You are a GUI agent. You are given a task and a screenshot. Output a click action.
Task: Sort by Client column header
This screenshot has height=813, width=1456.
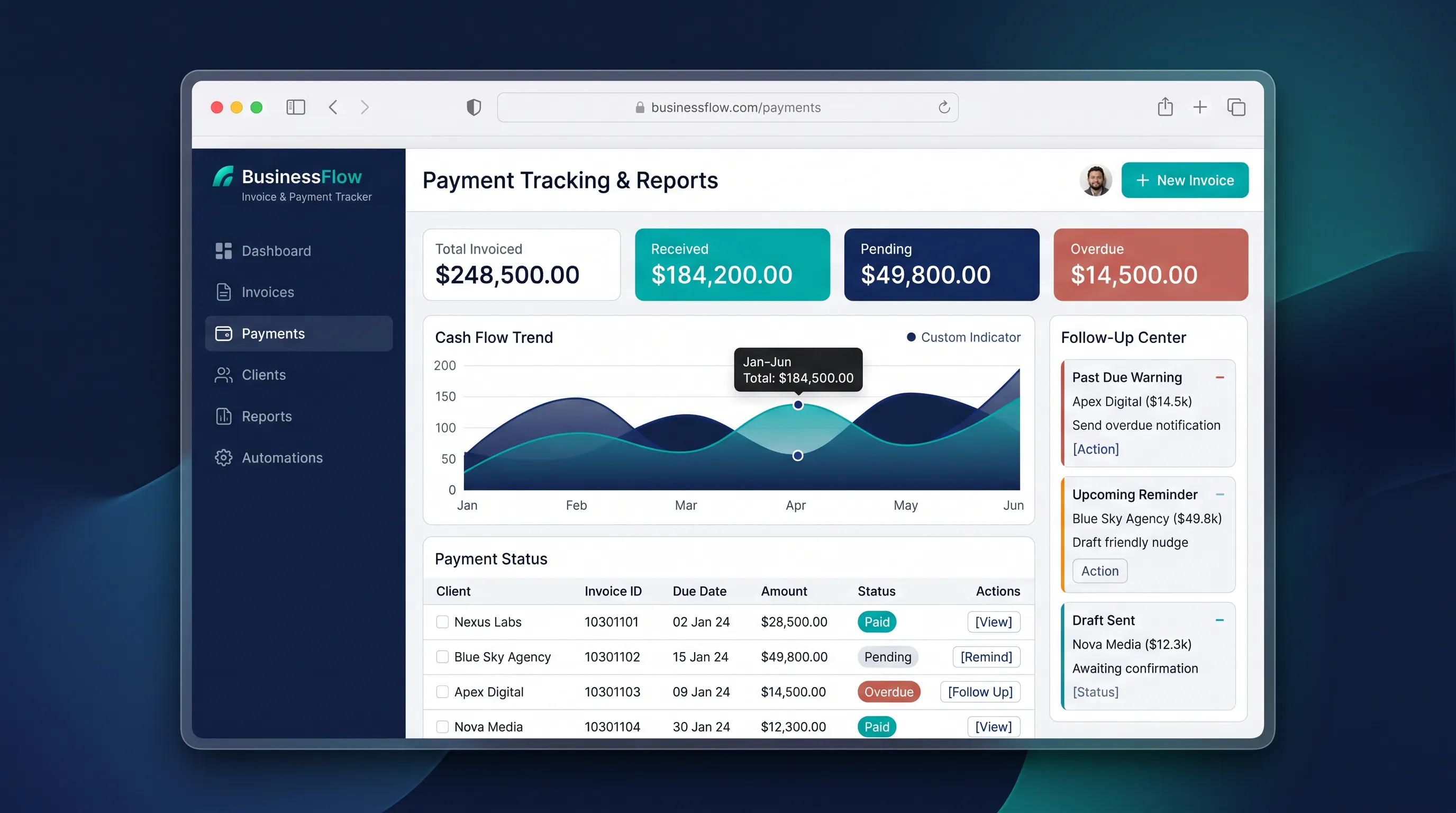[453, 591]
